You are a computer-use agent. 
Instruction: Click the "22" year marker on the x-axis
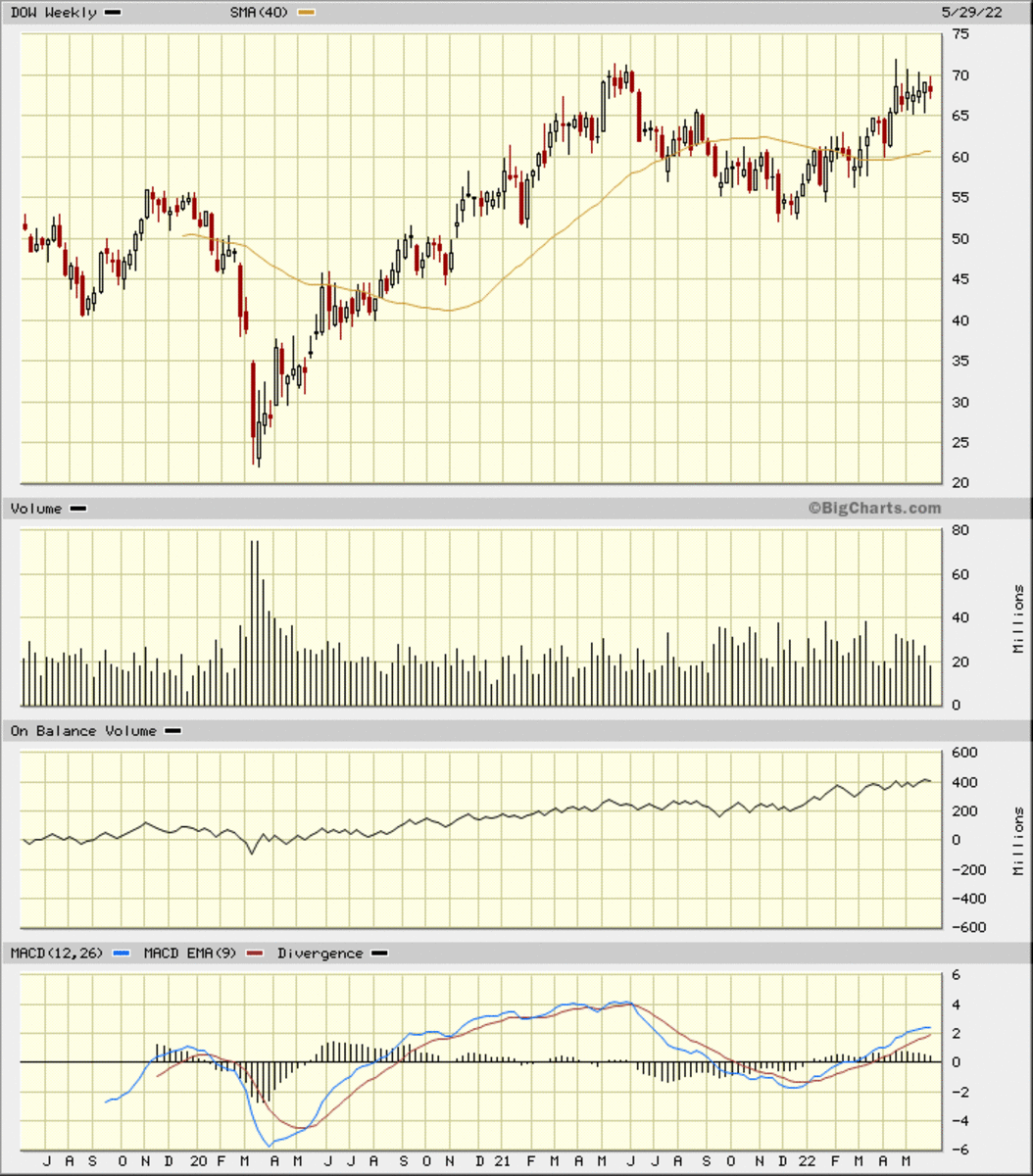pyautogui.click(x=807, y=1159)
